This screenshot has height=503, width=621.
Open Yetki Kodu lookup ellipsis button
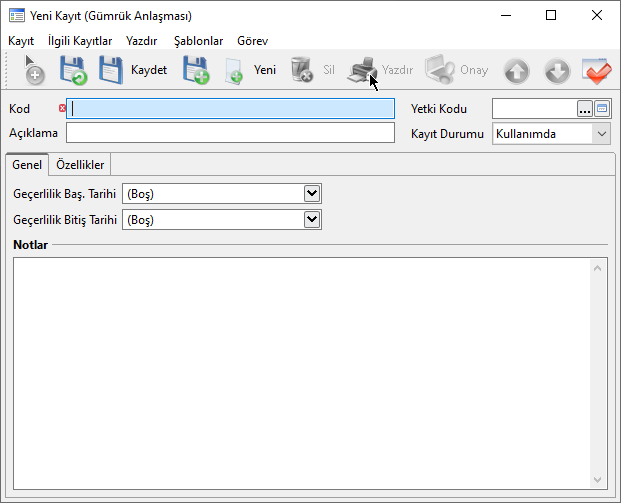click(584, 109)
